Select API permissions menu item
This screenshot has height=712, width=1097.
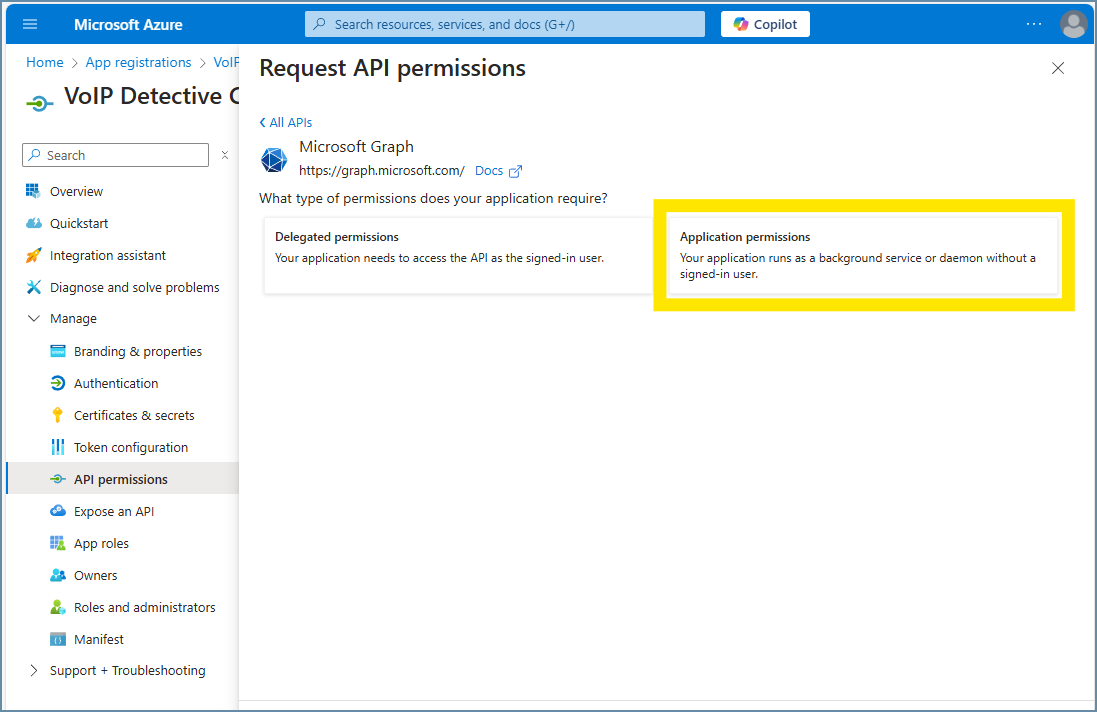coord(122,479)
